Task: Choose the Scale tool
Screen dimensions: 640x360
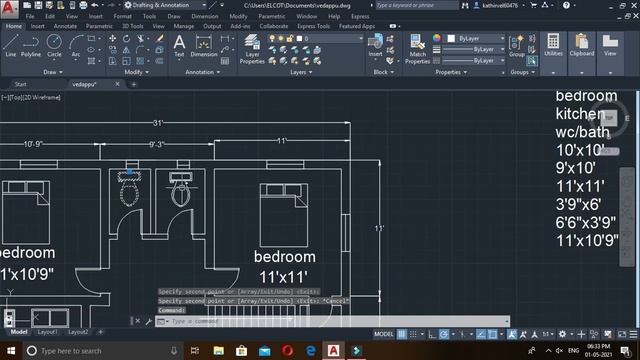Action: [126, 61]
